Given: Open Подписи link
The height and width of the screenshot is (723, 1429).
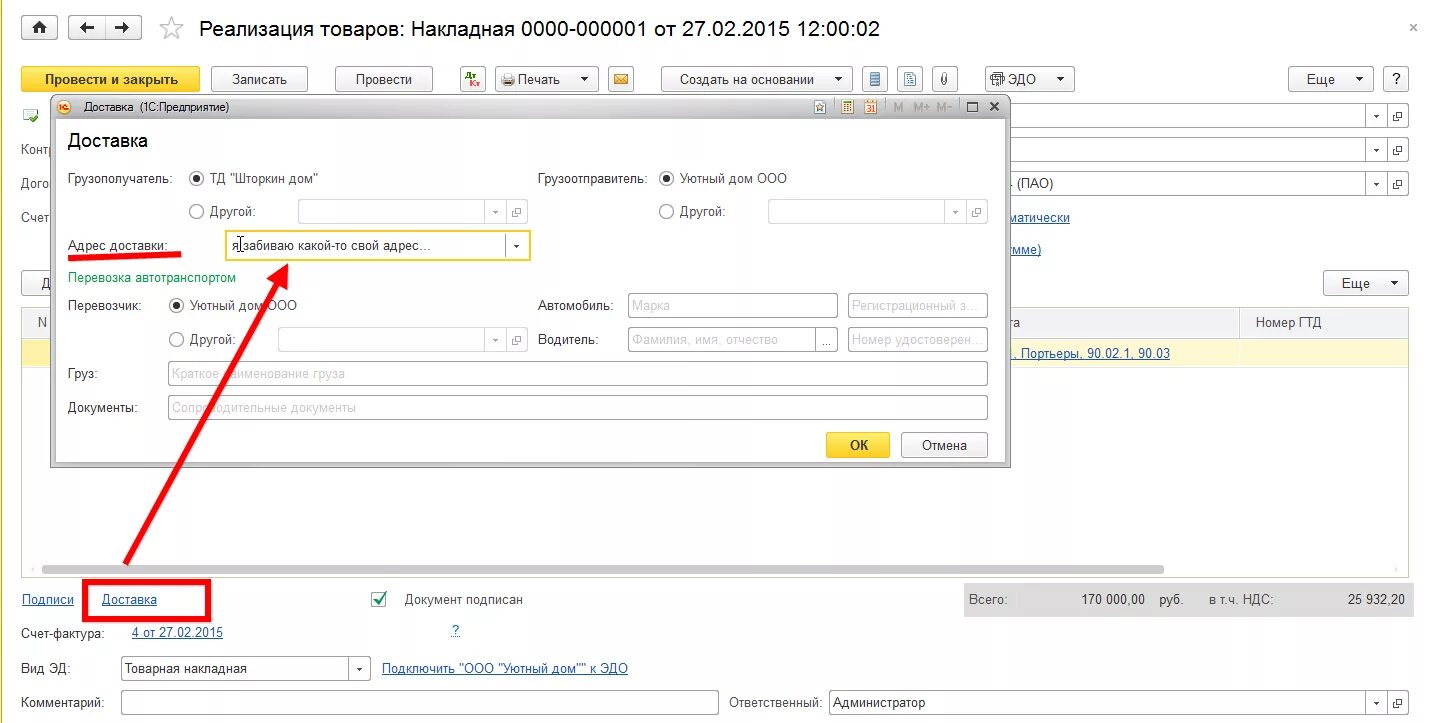Looking at the screenshot, I should (48, 599).
